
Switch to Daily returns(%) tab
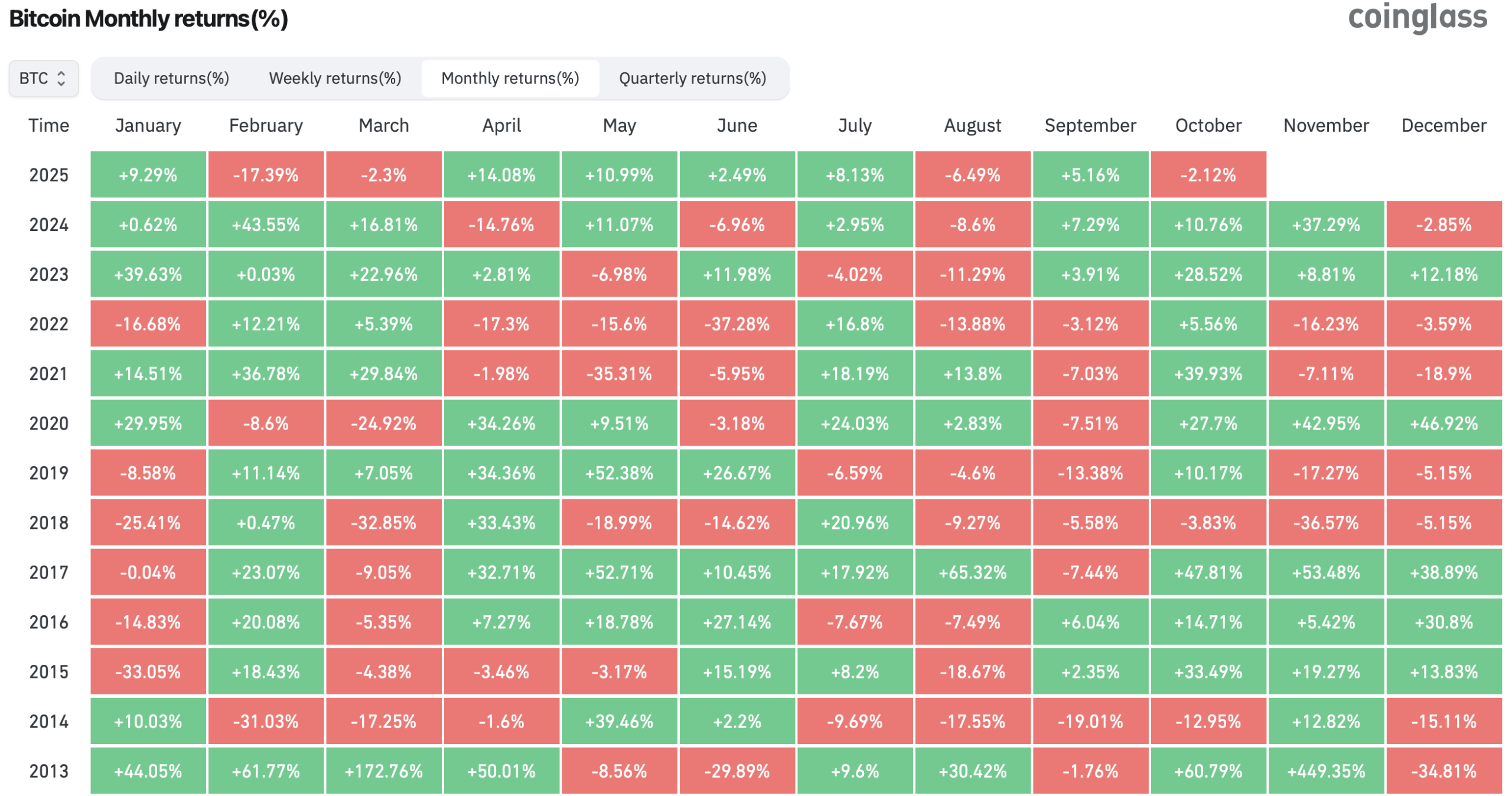[x=171, y=79]
